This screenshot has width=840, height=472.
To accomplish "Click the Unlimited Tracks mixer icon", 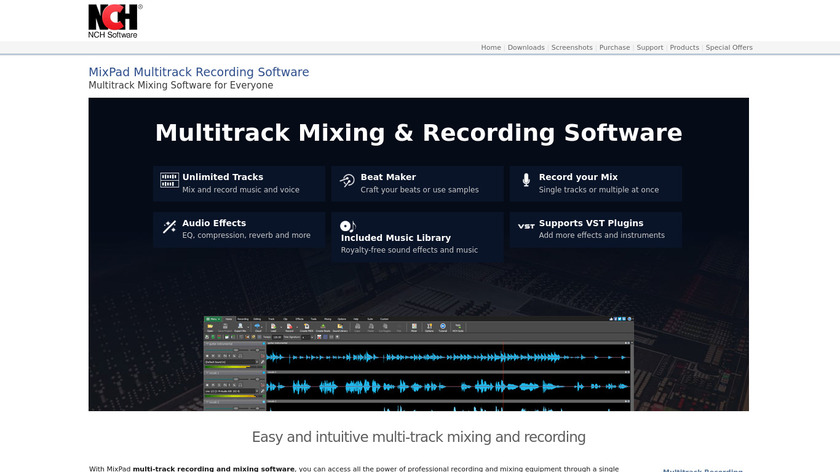I will pyautogui.click(x=169, y=180).
